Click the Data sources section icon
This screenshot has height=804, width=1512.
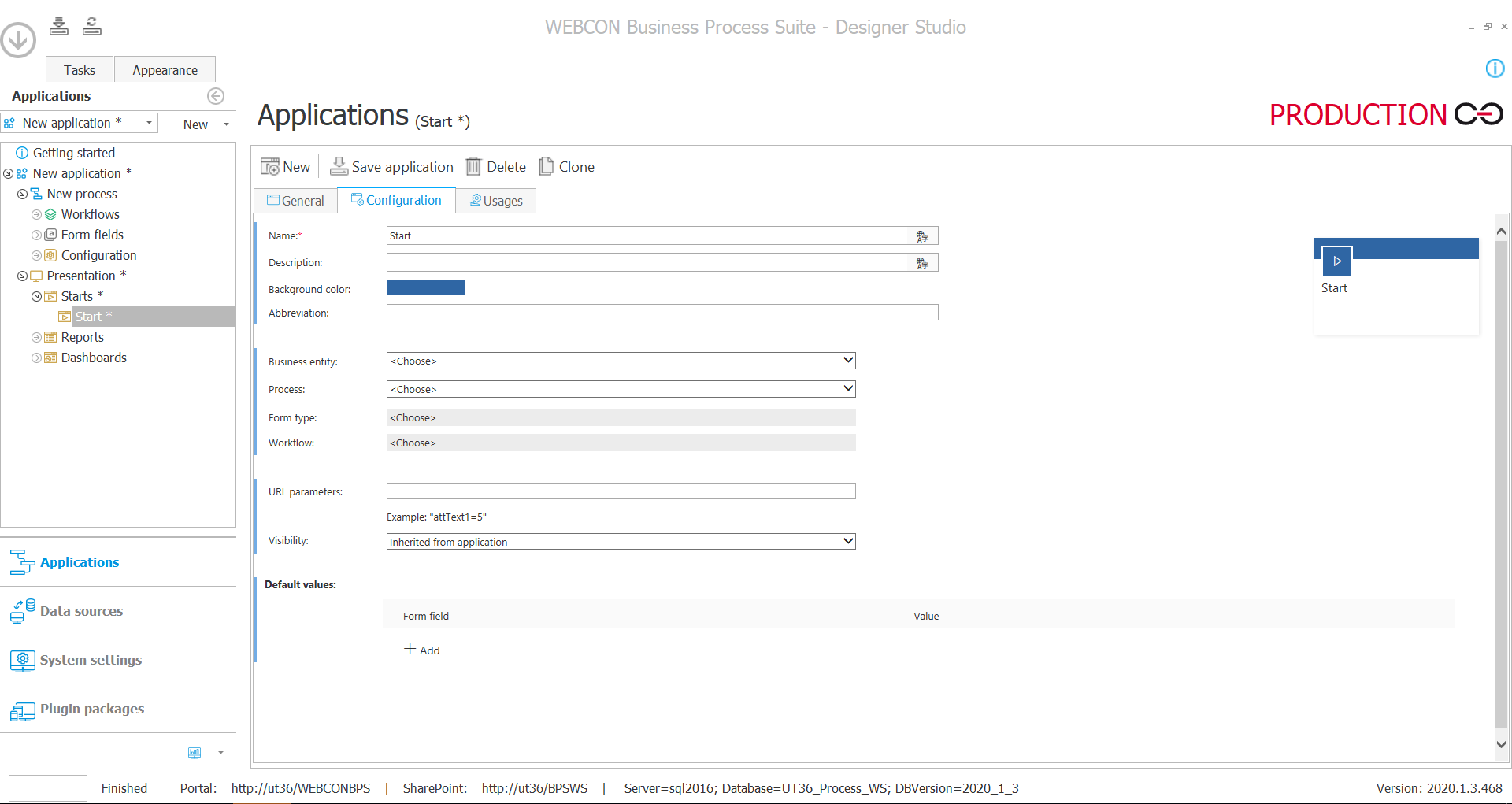point(22,611)
